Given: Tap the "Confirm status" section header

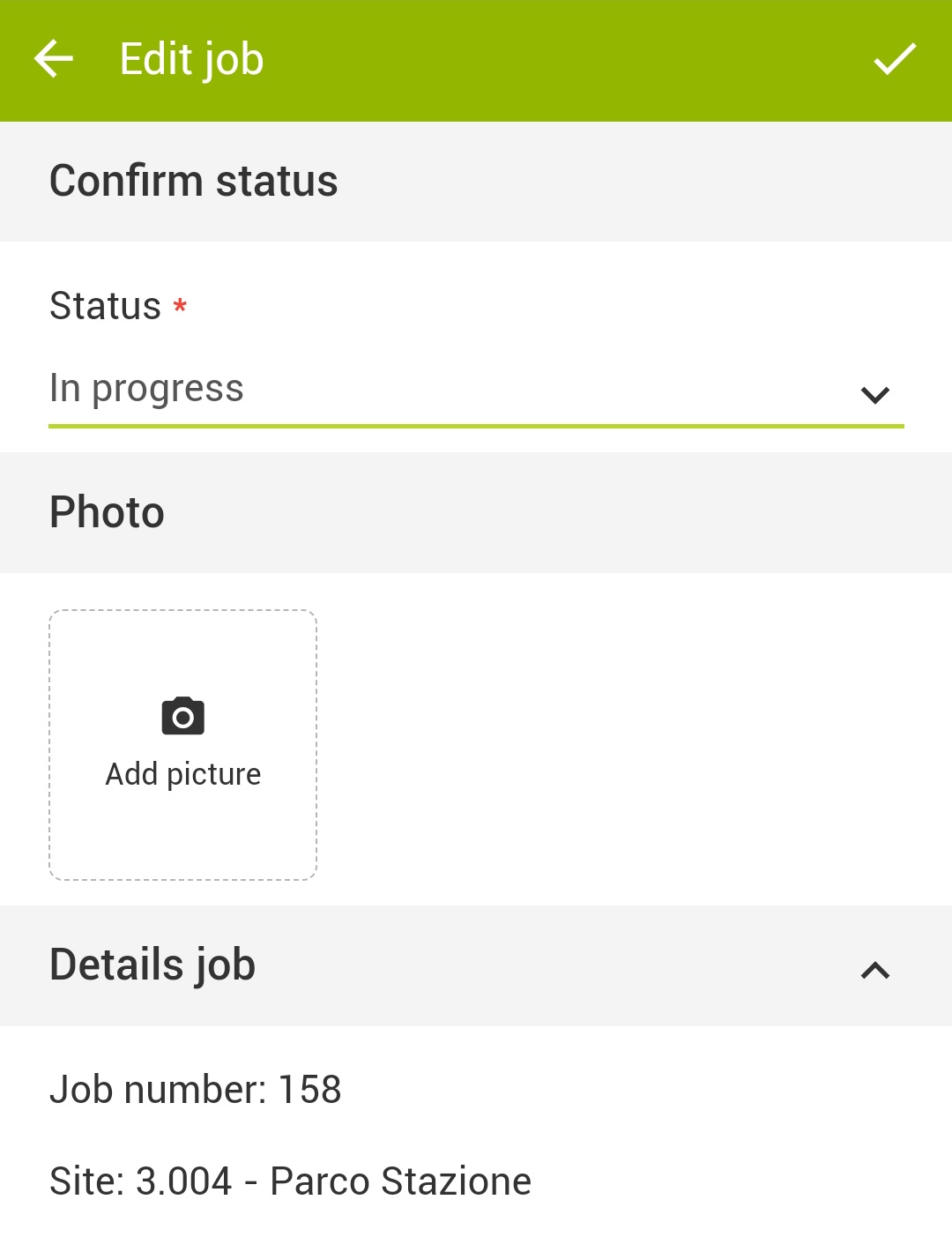Looking at the screenshot, I should point(194,182).
